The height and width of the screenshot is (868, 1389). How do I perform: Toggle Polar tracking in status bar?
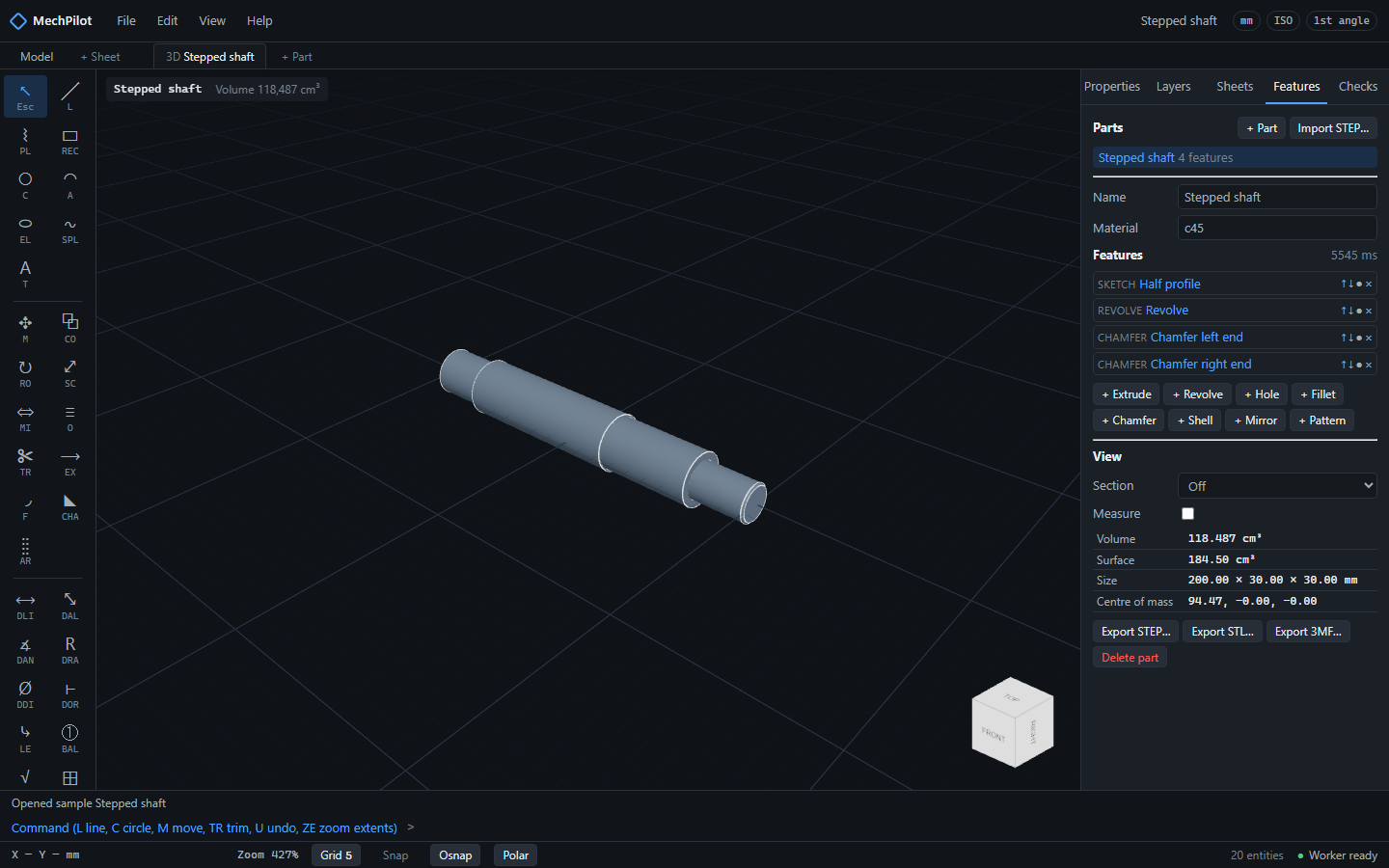click(516, 855)
